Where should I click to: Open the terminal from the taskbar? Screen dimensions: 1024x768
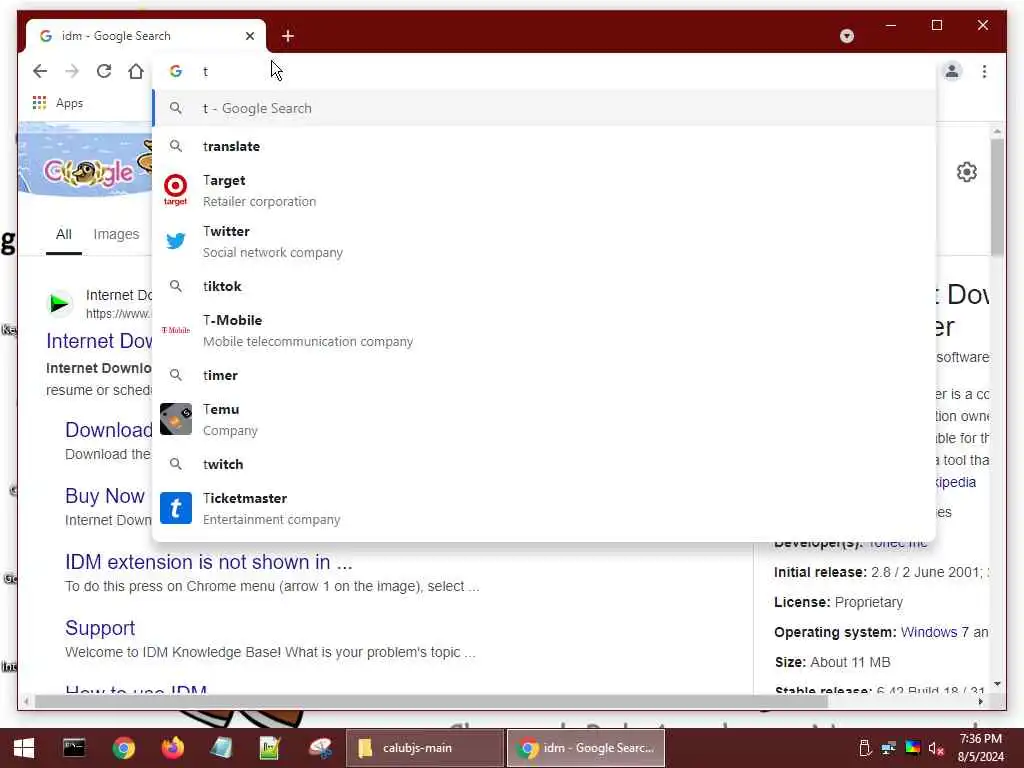pyautogui.click(x=74, y=748)
